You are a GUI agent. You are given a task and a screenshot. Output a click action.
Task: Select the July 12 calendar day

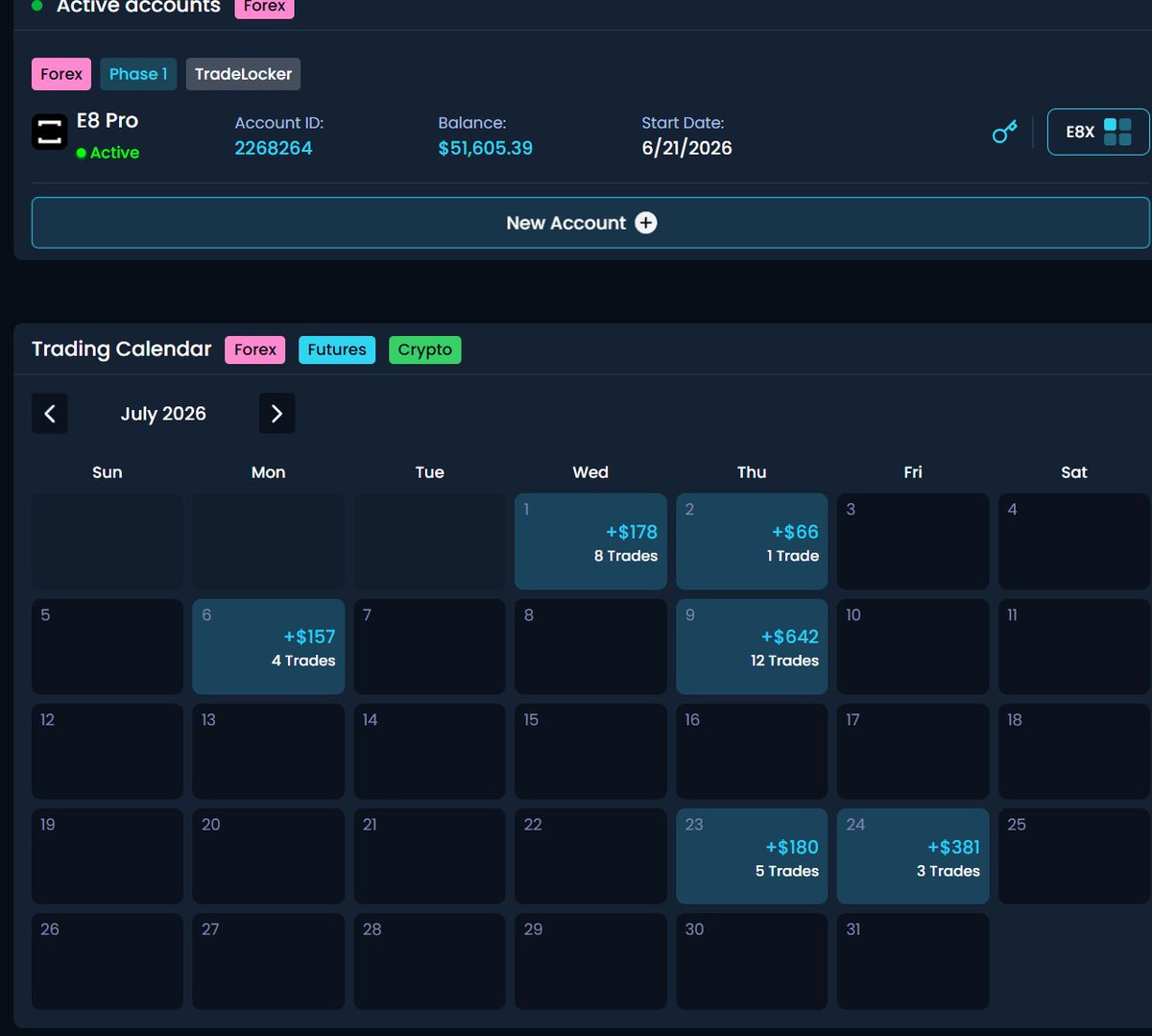(108, 752)
